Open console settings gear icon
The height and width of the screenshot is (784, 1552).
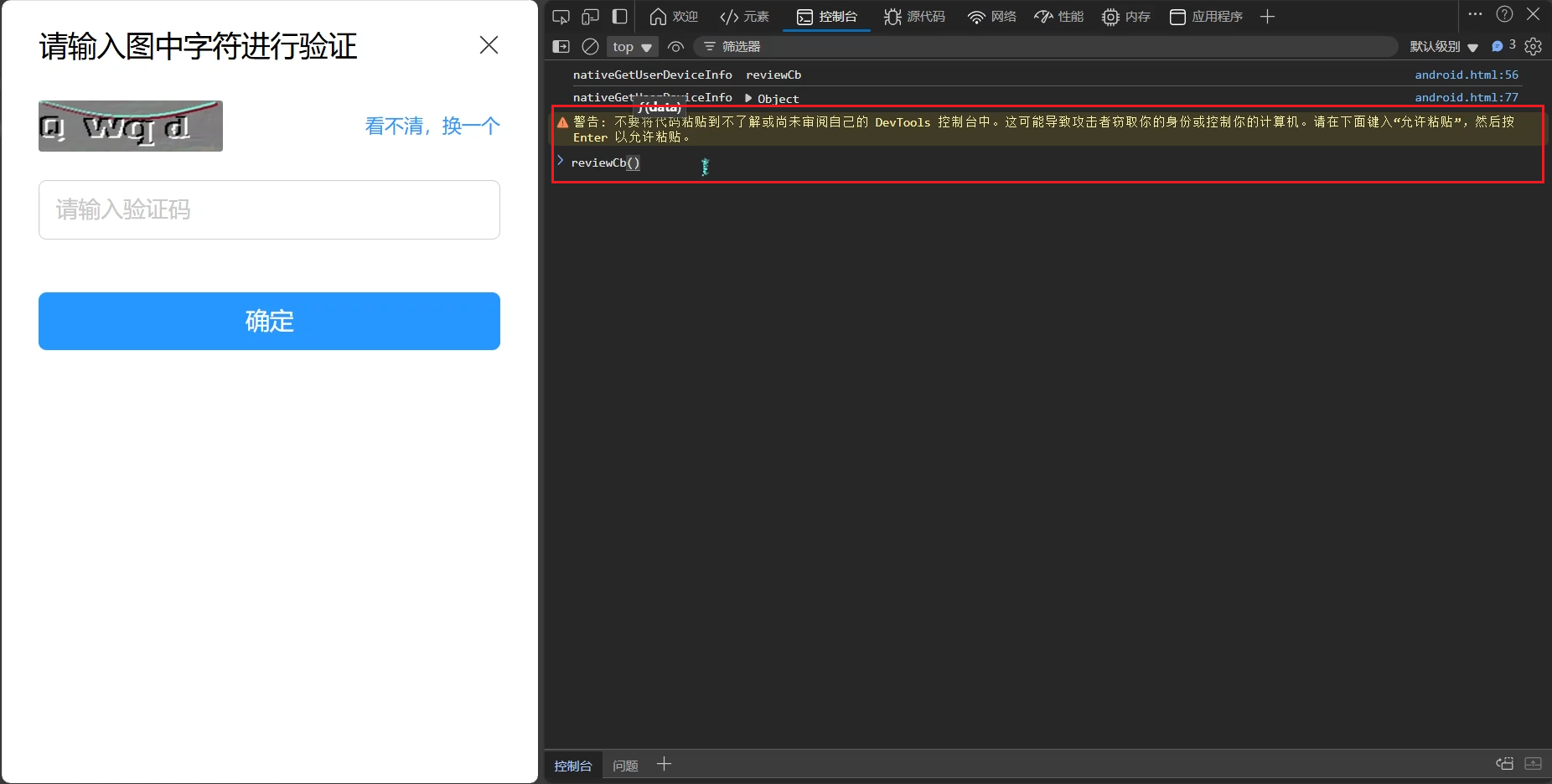tap(1533, 47)
